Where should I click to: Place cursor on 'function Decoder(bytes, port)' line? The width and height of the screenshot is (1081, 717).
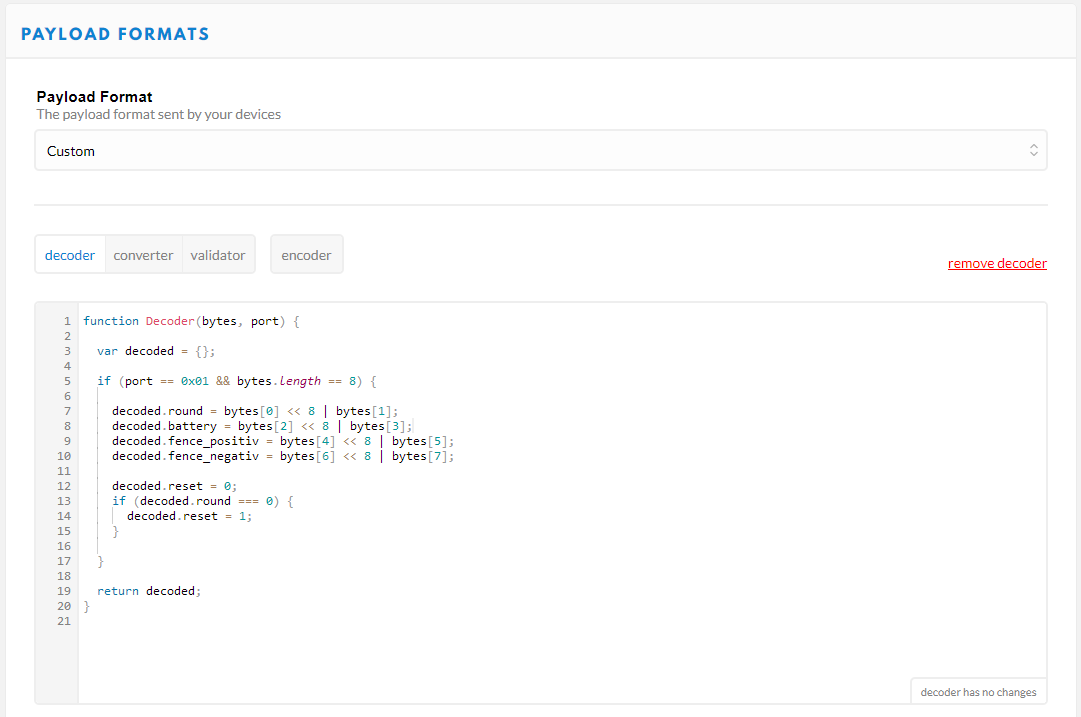point(190,321)
